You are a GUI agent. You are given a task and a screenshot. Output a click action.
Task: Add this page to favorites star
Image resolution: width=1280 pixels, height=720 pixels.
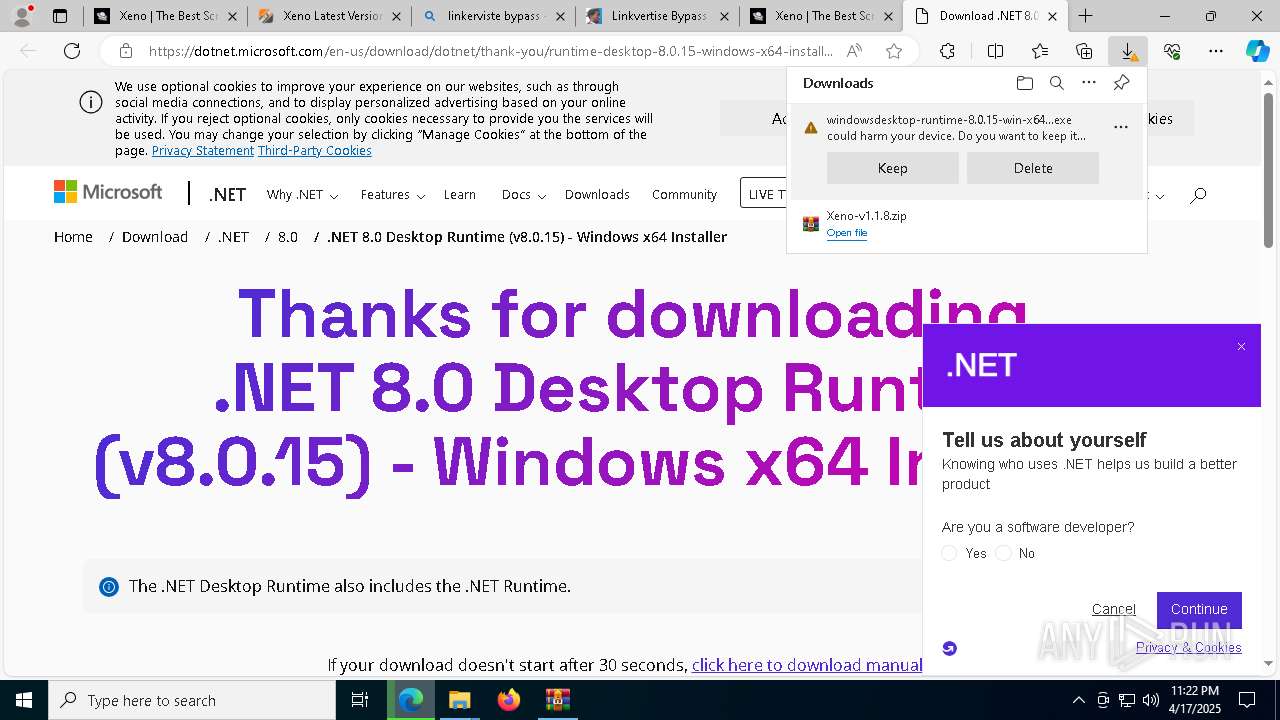[x=894, y=52]
